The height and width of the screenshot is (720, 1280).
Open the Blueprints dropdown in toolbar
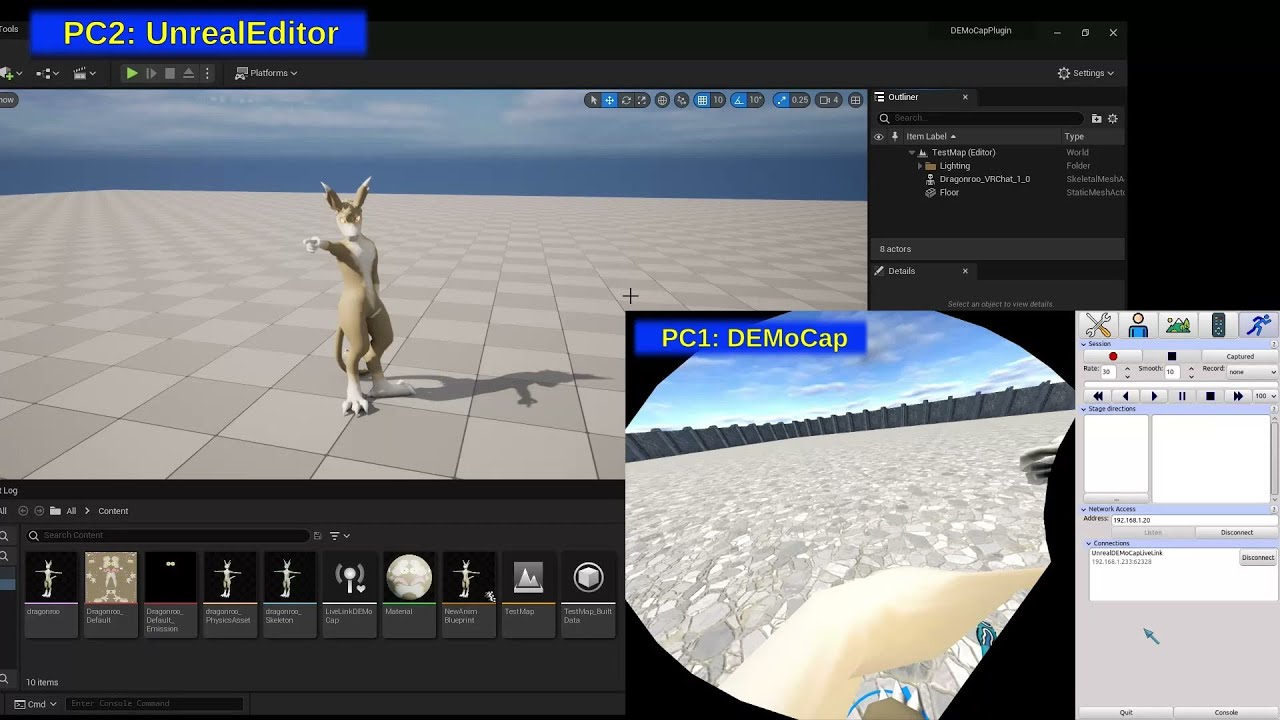[x=46, y=73]
